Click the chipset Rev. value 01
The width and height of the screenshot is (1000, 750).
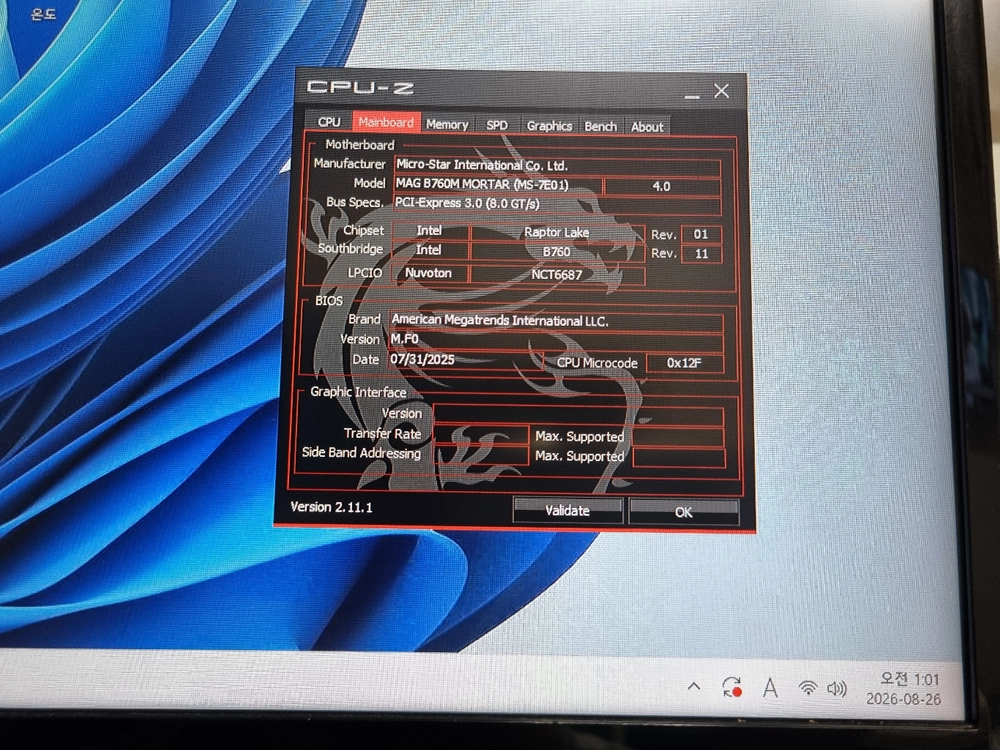701,234
